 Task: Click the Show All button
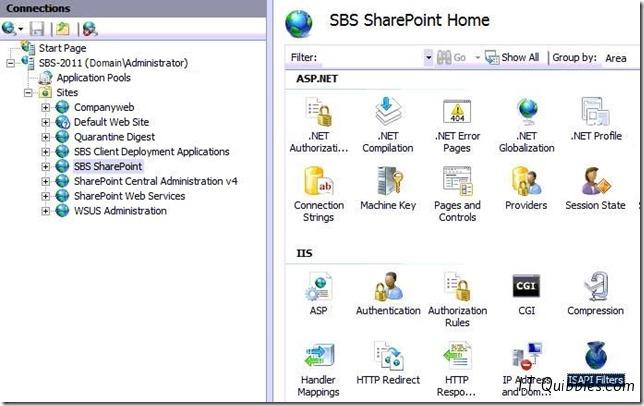click(x=512, y=57)
